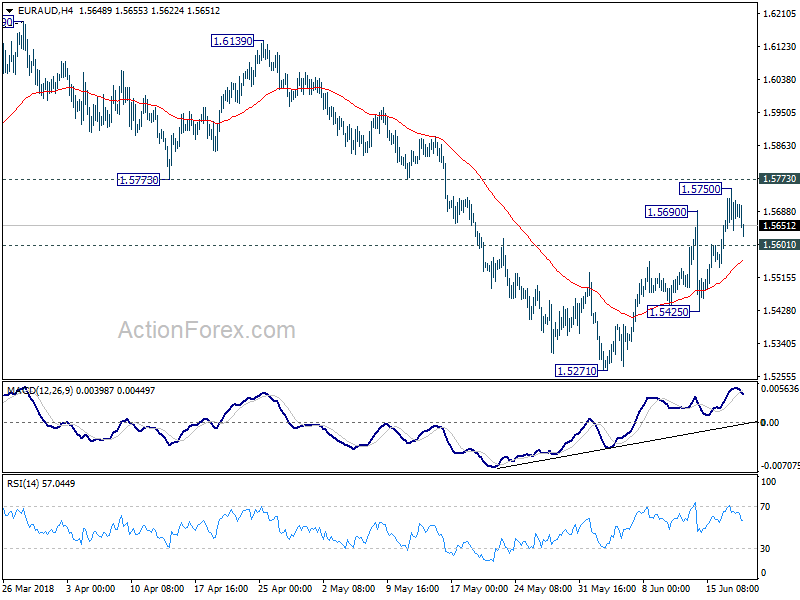
Task: Click the EURAUD,H4 symbol title
Action: point(45,10)
